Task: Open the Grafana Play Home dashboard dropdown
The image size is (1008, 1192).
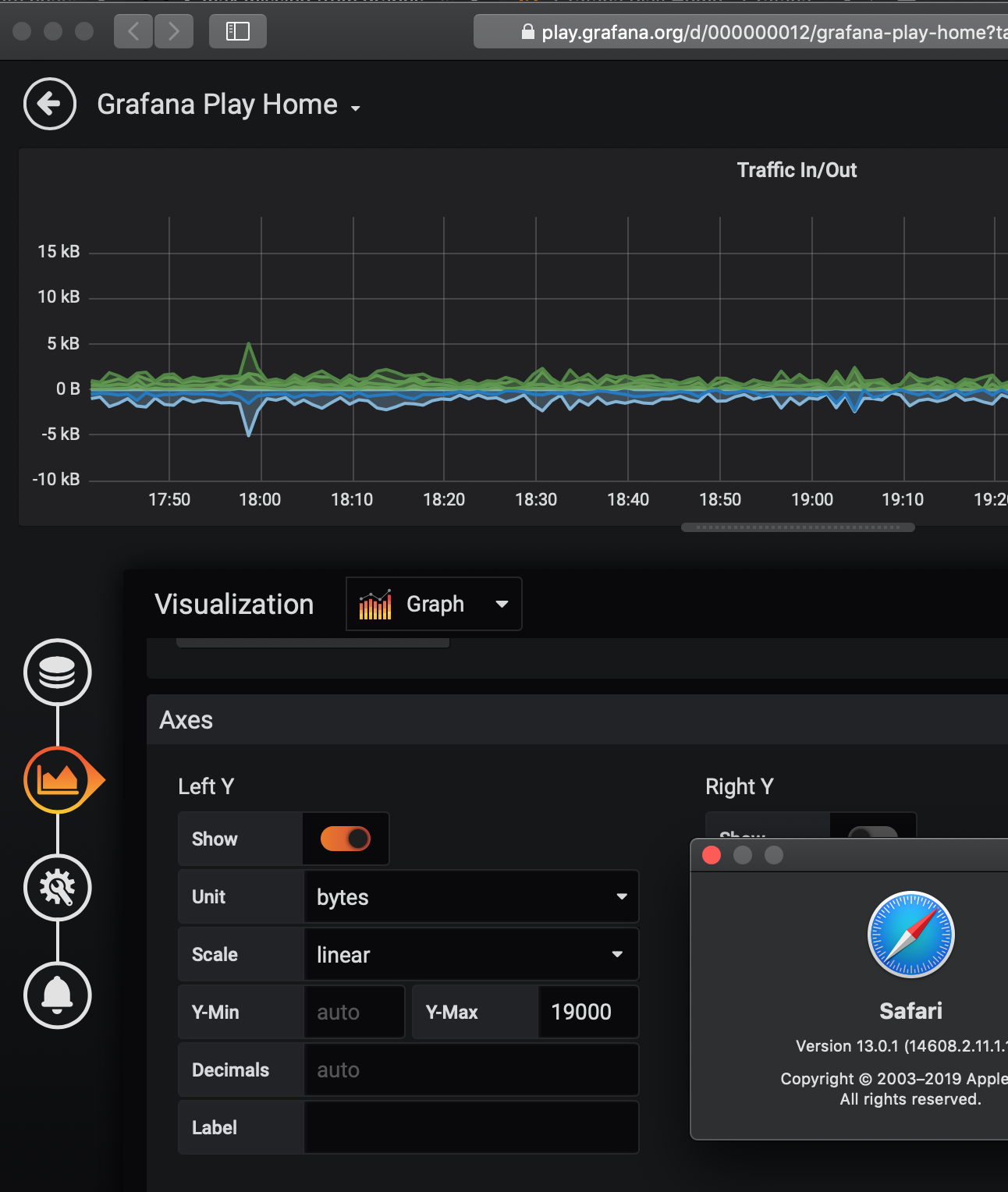Action: pyautogui.click(x=356, y=108)
